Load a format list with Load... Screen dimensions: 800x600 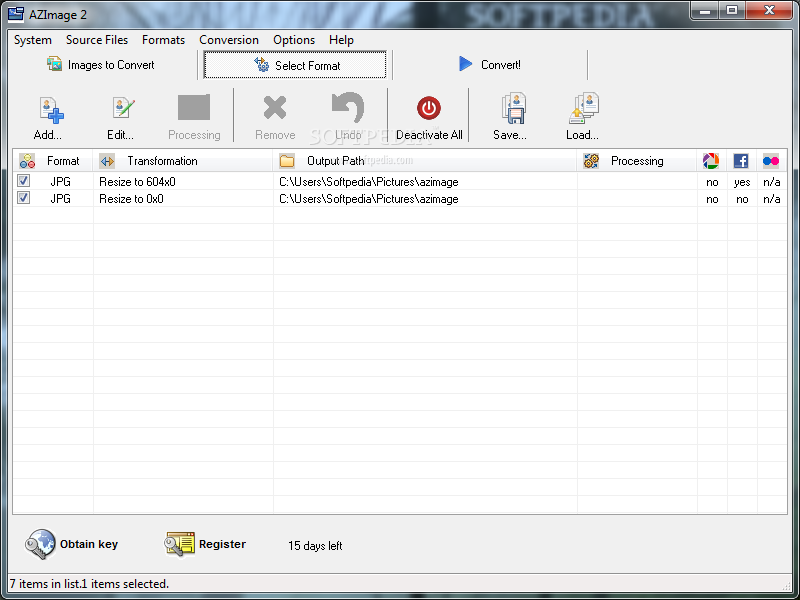click(x=583, y=117)
